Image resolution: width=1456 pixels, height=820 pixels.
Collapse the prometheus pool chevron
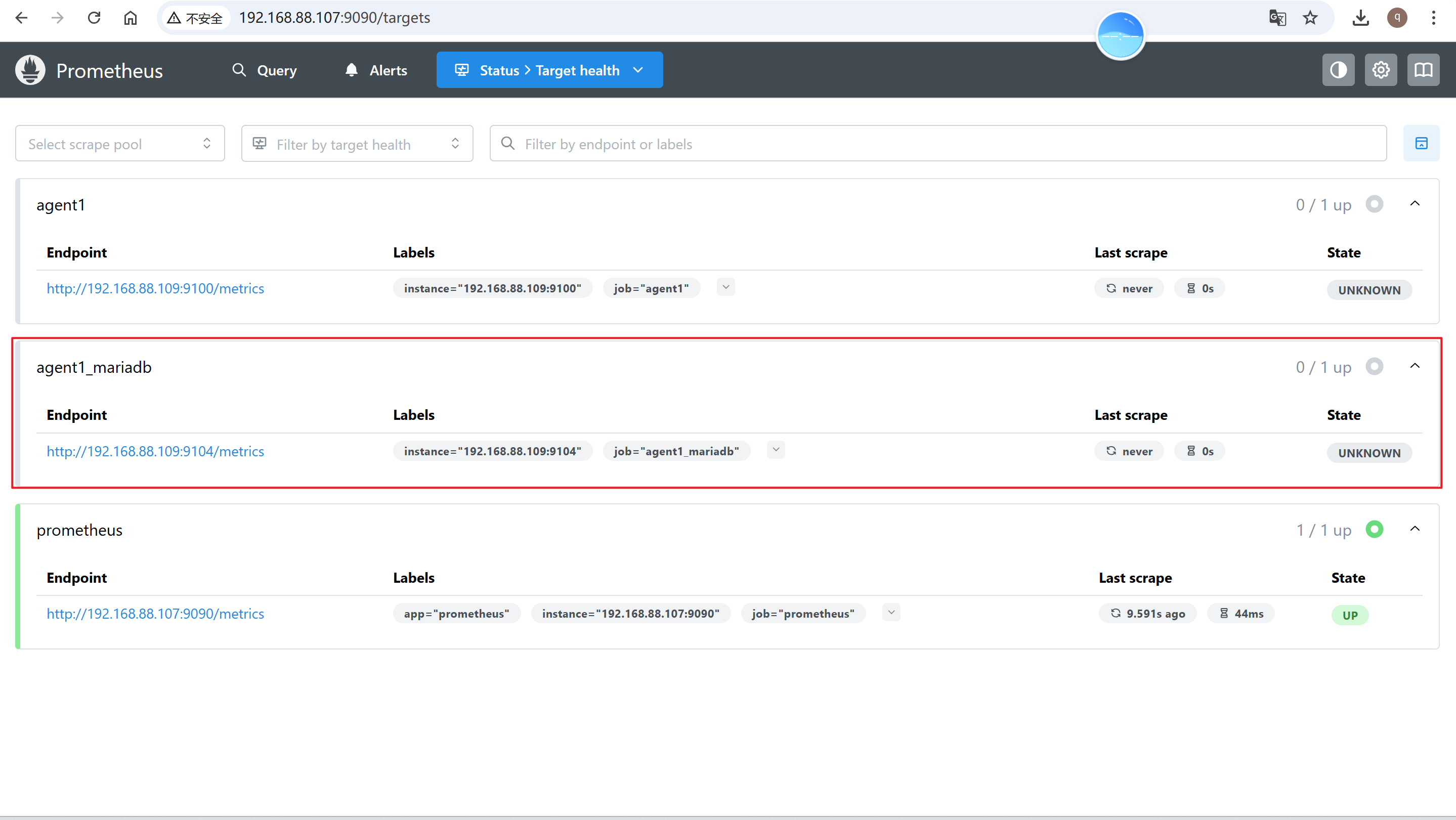click(x=1415, y=529)
